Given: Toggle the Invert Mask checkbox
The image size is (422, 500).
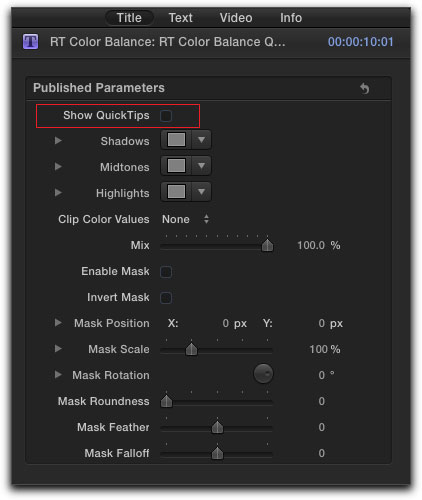Looking at the screenshot, I should coord(166,298).
